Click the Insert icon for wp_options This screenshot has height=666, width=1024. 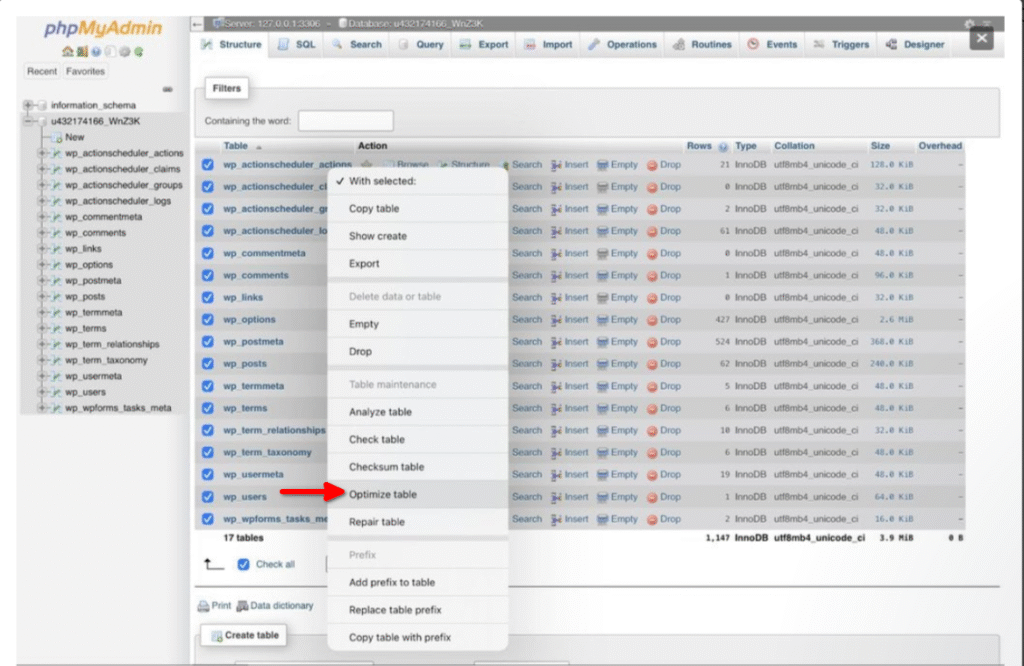(x=556, y=320)
